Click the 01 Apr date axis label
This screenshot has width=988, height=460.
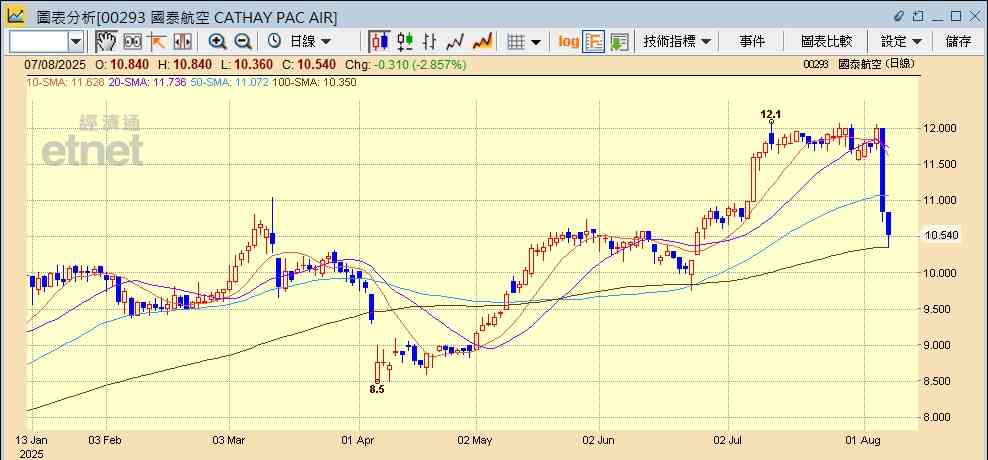click(359, 440)
